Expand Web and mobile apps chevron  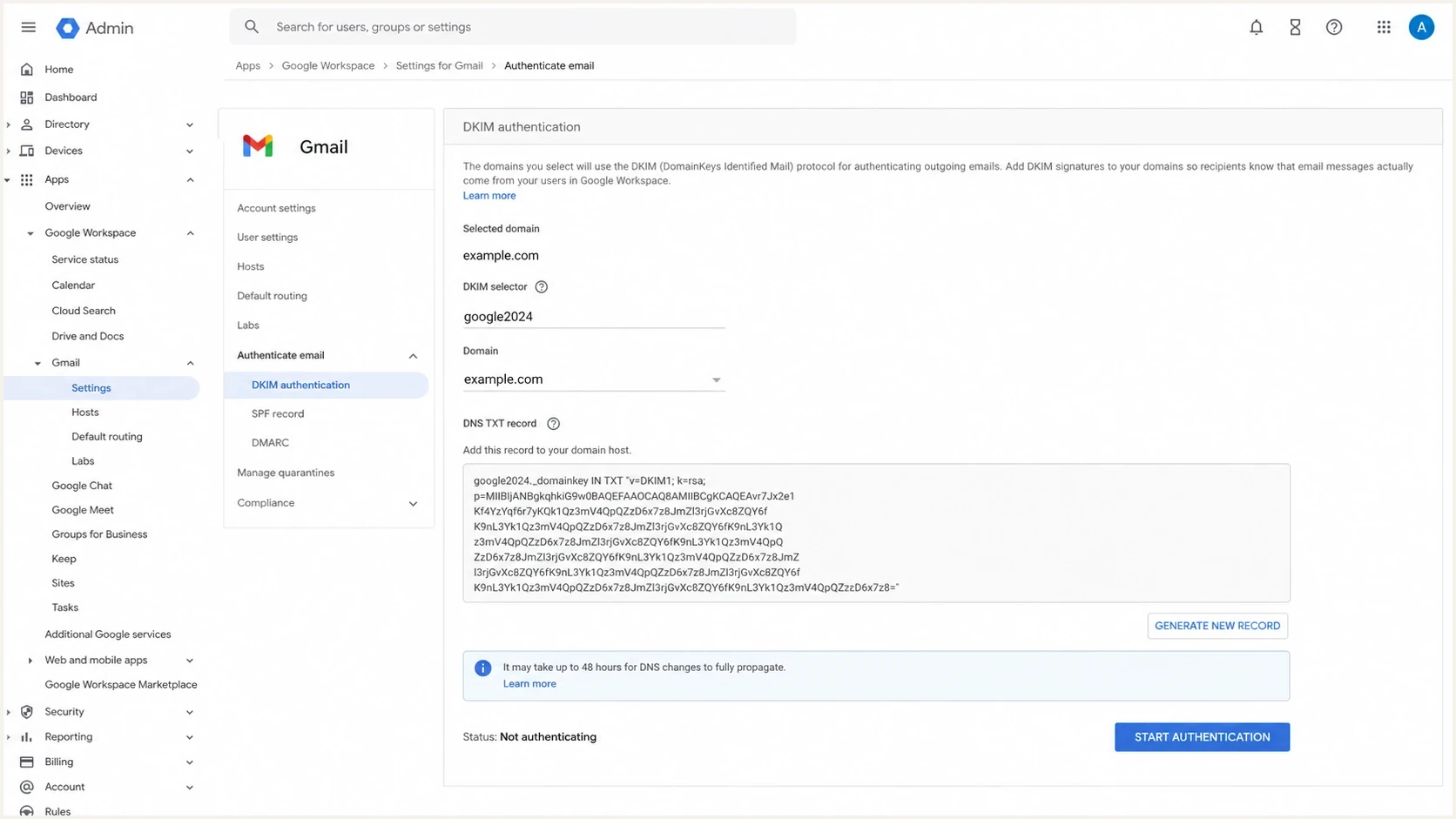(190, 661)
